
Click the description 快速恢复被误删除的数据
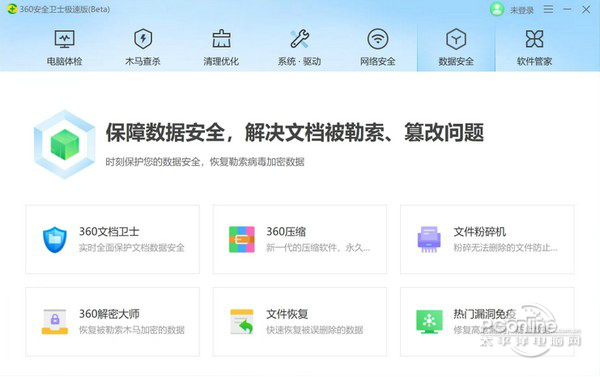tap(315, 330)
